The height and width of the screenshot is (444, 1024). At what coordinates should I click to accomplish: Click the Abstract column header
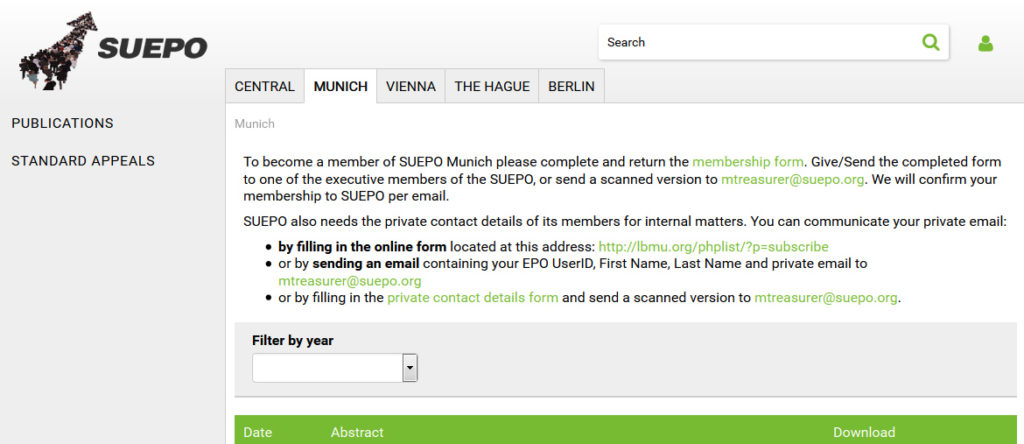point(357,432)
